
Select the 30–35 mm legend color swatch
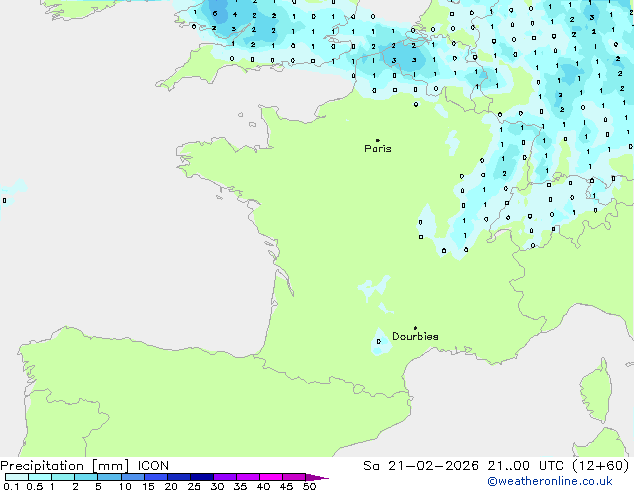pos(225,477)
